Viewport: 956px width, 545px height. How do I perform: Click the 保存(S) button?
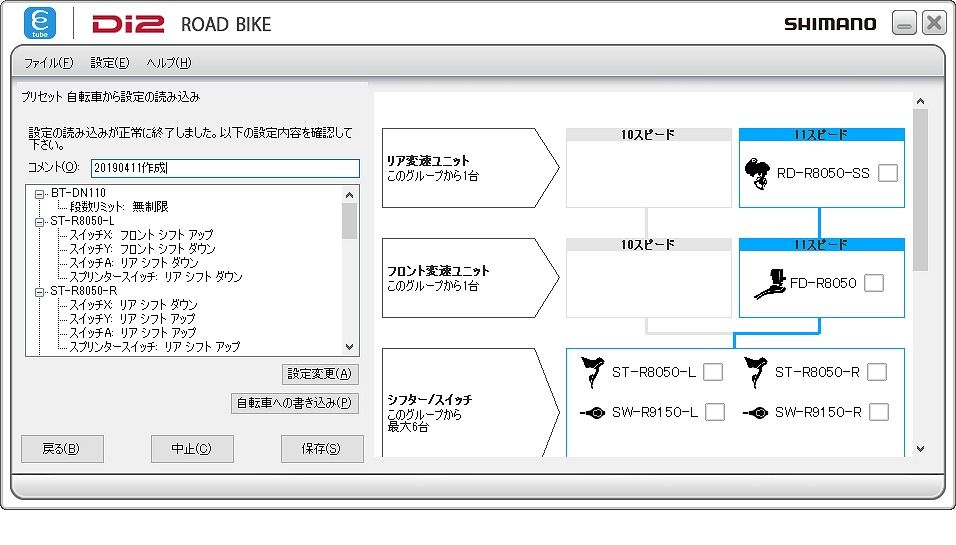pyautogui.click(x=322, y=449)
